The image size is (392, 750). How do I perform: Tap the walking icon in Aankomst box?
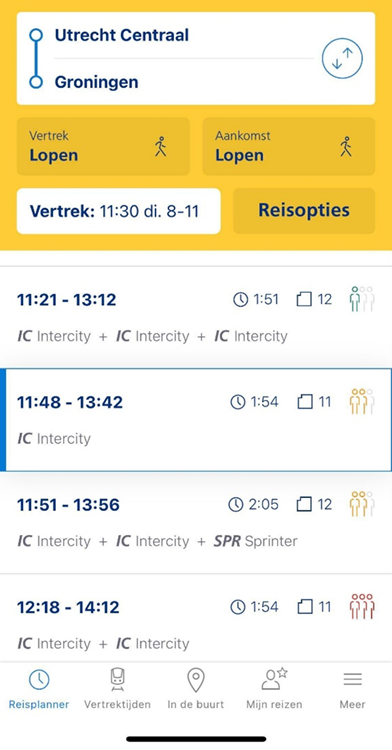(346, 146)
